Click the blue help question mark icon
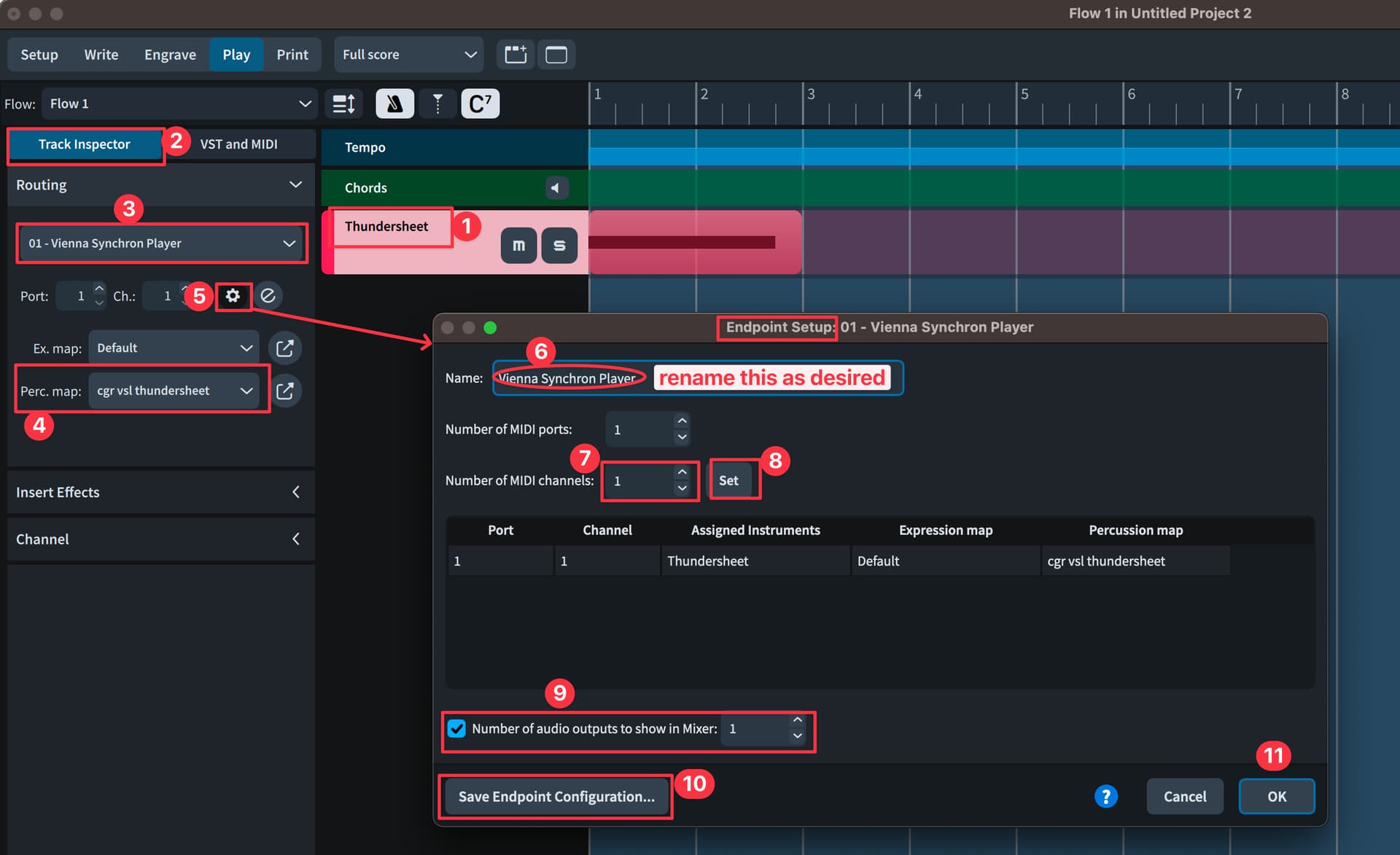Image resolution: width=1400 pixels, height=855 pixels. click(x=1105, y=796)
